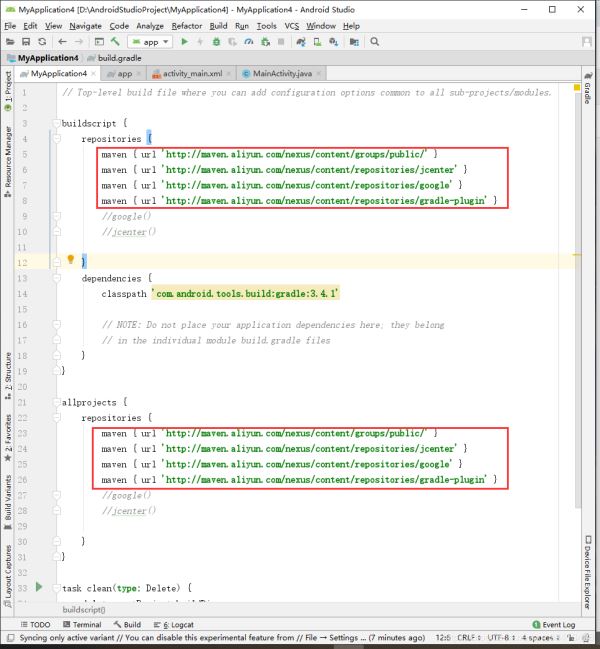Click the Make Project hammer icon
Viewport: 600px width, 649px height.
click(115, 41)
